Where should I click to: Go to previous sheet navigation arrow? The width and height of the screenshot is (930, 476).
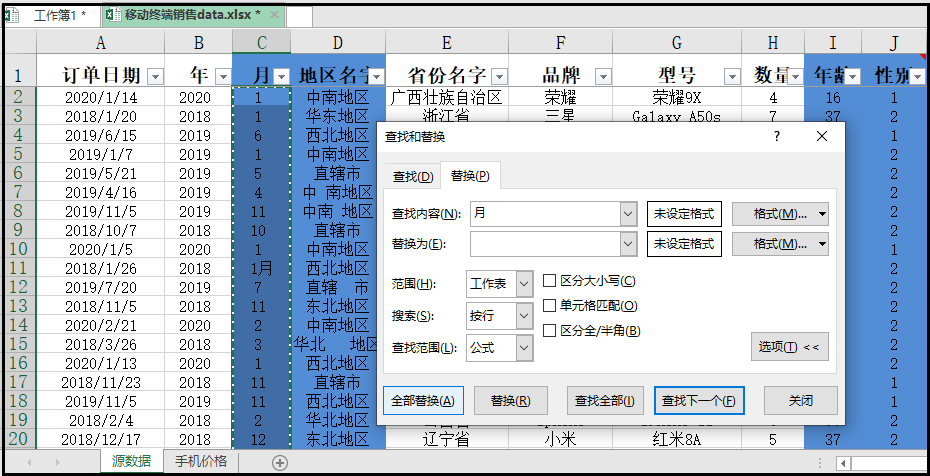coord(28,462)
